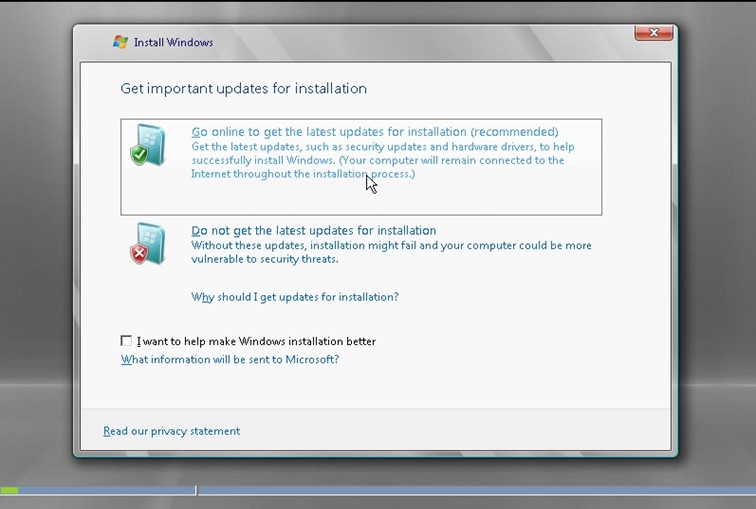Click the green shield update icon
This screenshot has height=509, width=756.
pyautogui.click(x=146, y=146)
